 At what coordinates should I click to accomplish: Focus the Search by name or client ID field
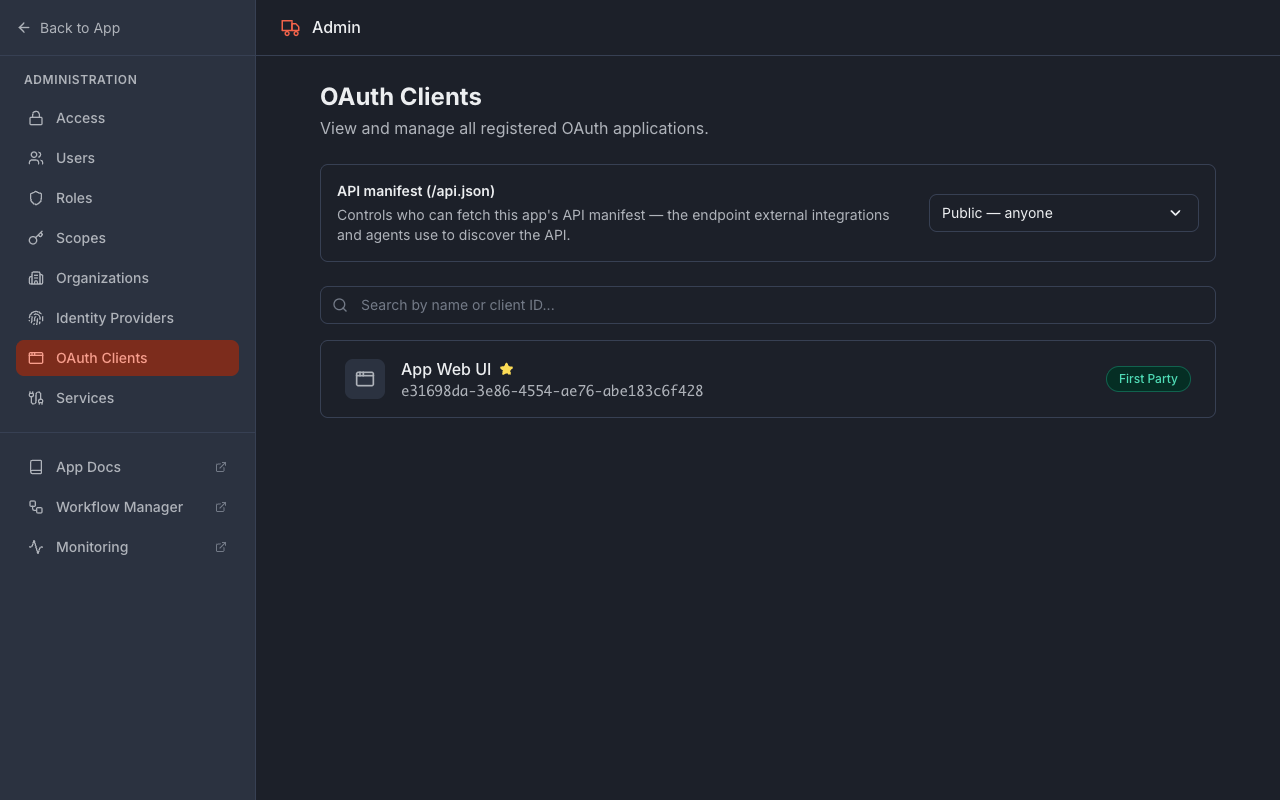(x=768, y=305)
